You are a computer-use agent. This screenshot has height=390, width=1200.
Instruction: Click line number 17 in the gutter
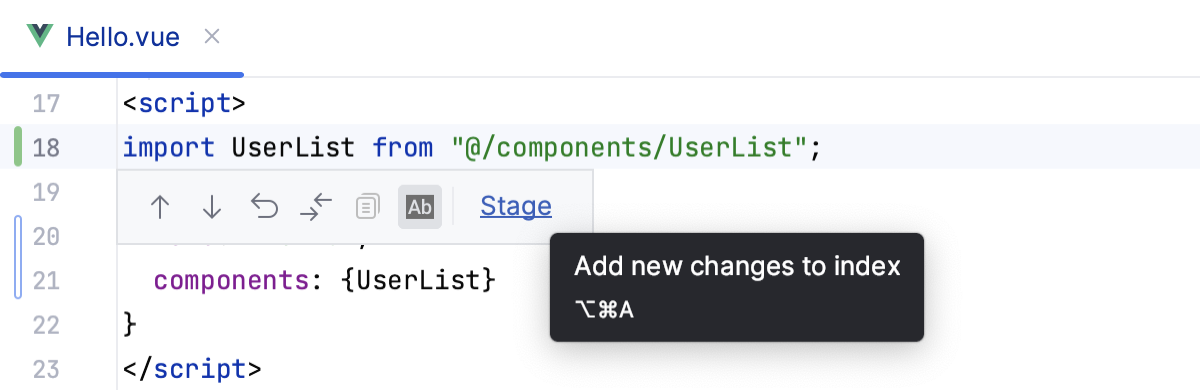[46, 103]
